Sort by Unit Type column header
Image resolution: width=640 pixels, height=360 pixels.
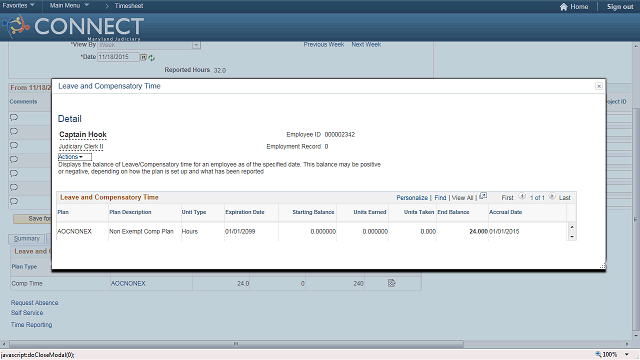click(194, 212)
